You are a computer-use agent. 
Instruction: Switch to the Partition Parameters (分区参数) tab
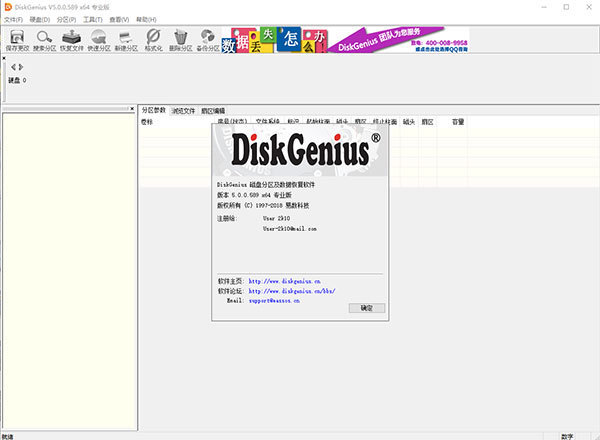pyautogui.click(x=153, y=110)
